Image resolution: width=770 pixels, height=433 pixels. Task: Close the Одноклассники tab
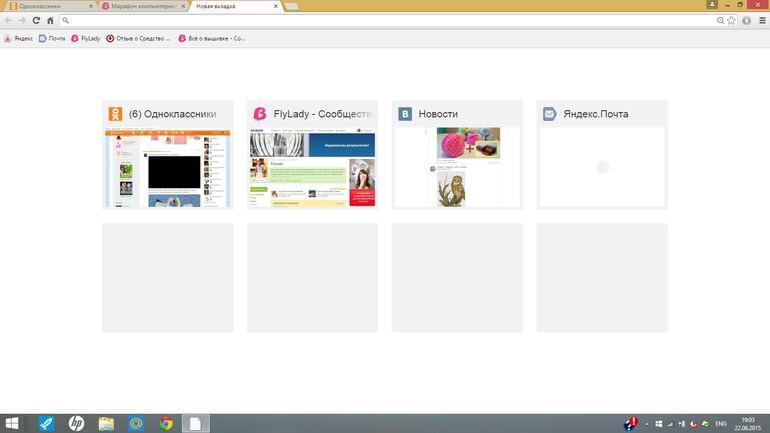[x=91, y=6]
